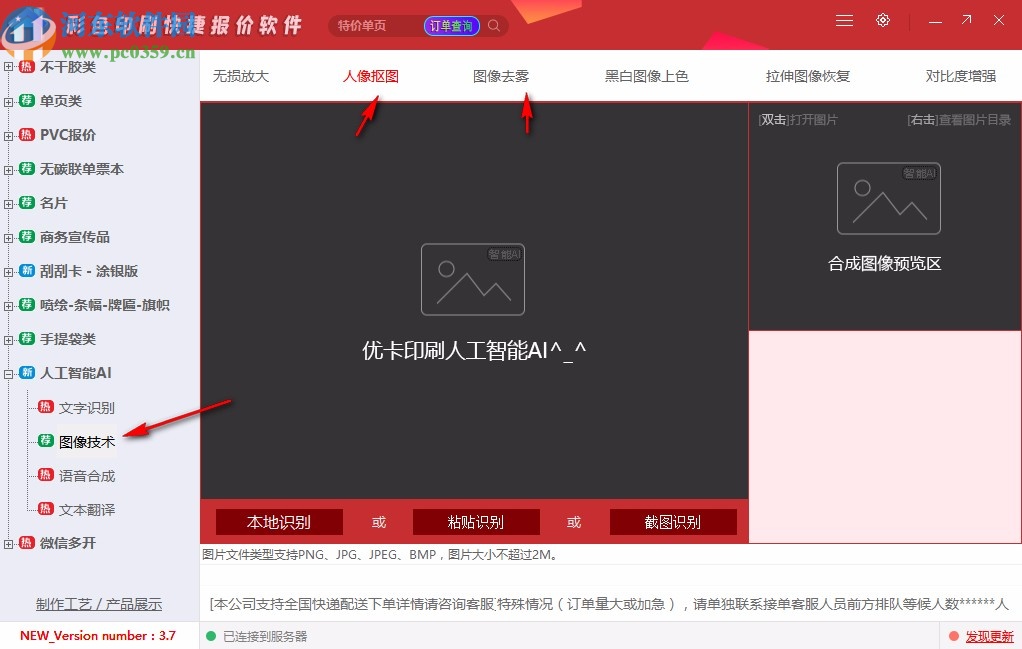The image size is (1022, 649).
Task: Click the red 热 badge beside 语音合成
Action: [46, 475]
